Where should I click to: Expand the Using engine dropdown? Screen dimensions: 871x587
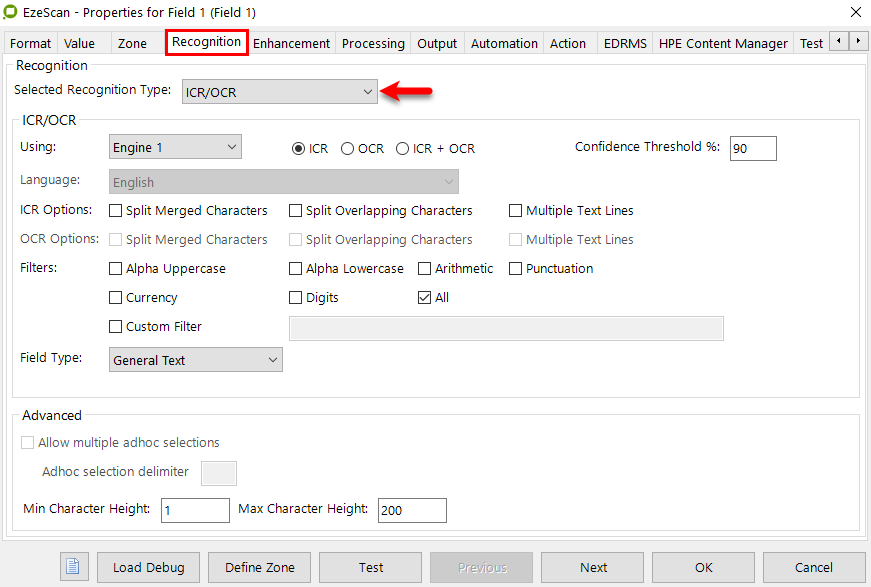tap(175, 147)
